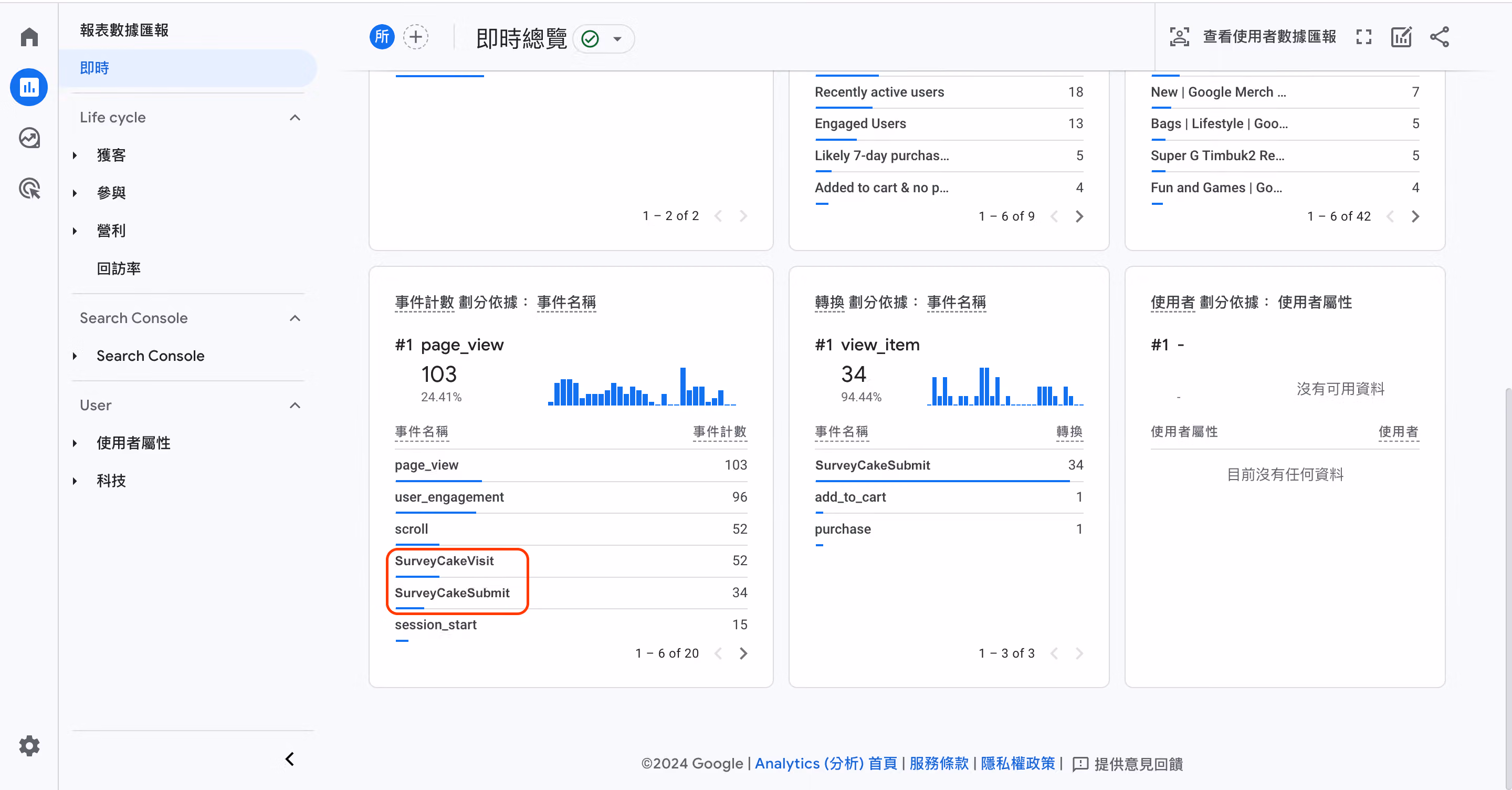Share this report
1512x790 pixels.
[1439, 37]
